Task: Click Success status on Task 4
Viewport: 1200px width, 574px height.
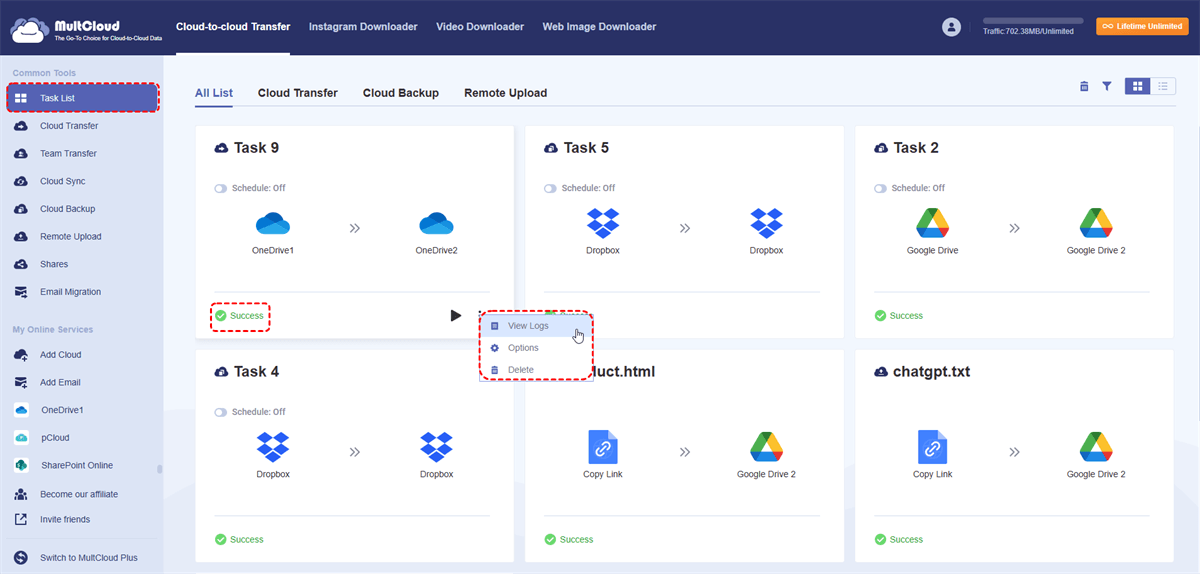Action: click(240, 540)
